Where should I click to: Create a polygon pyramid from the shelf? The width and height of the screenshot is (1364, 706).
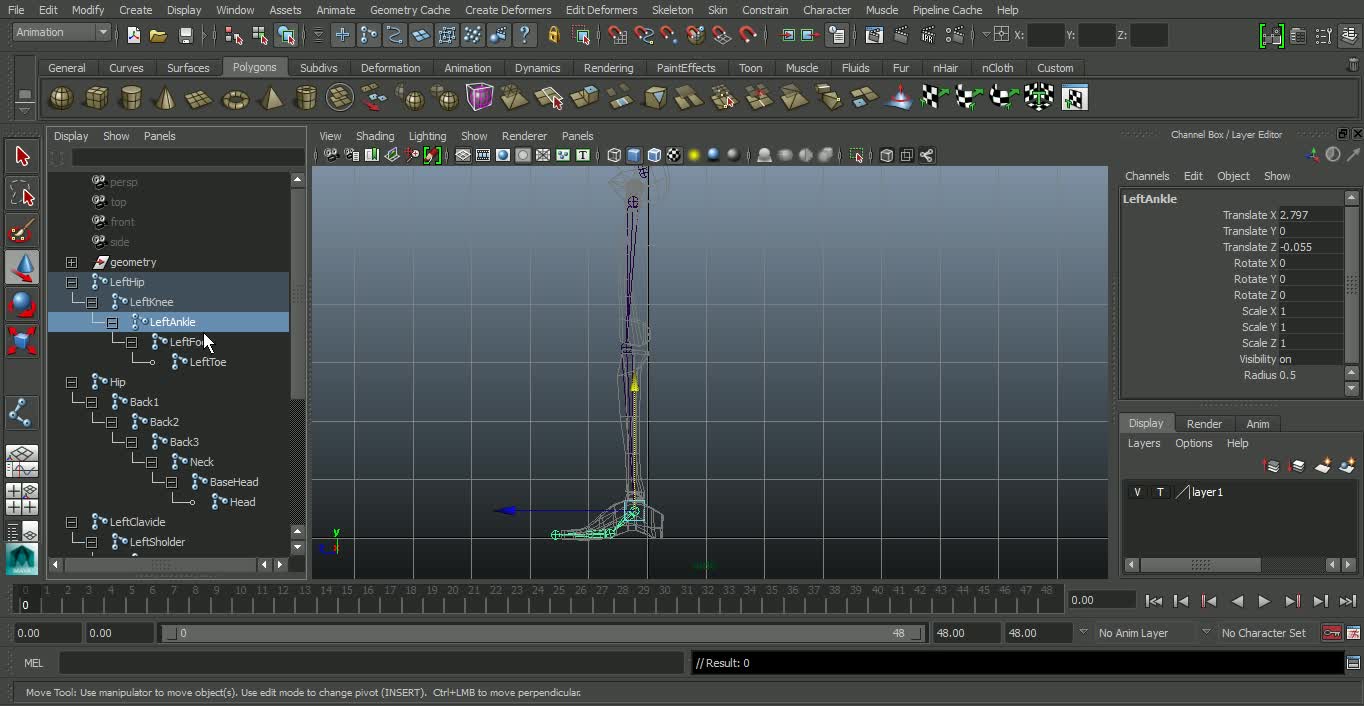pos(271,98)
